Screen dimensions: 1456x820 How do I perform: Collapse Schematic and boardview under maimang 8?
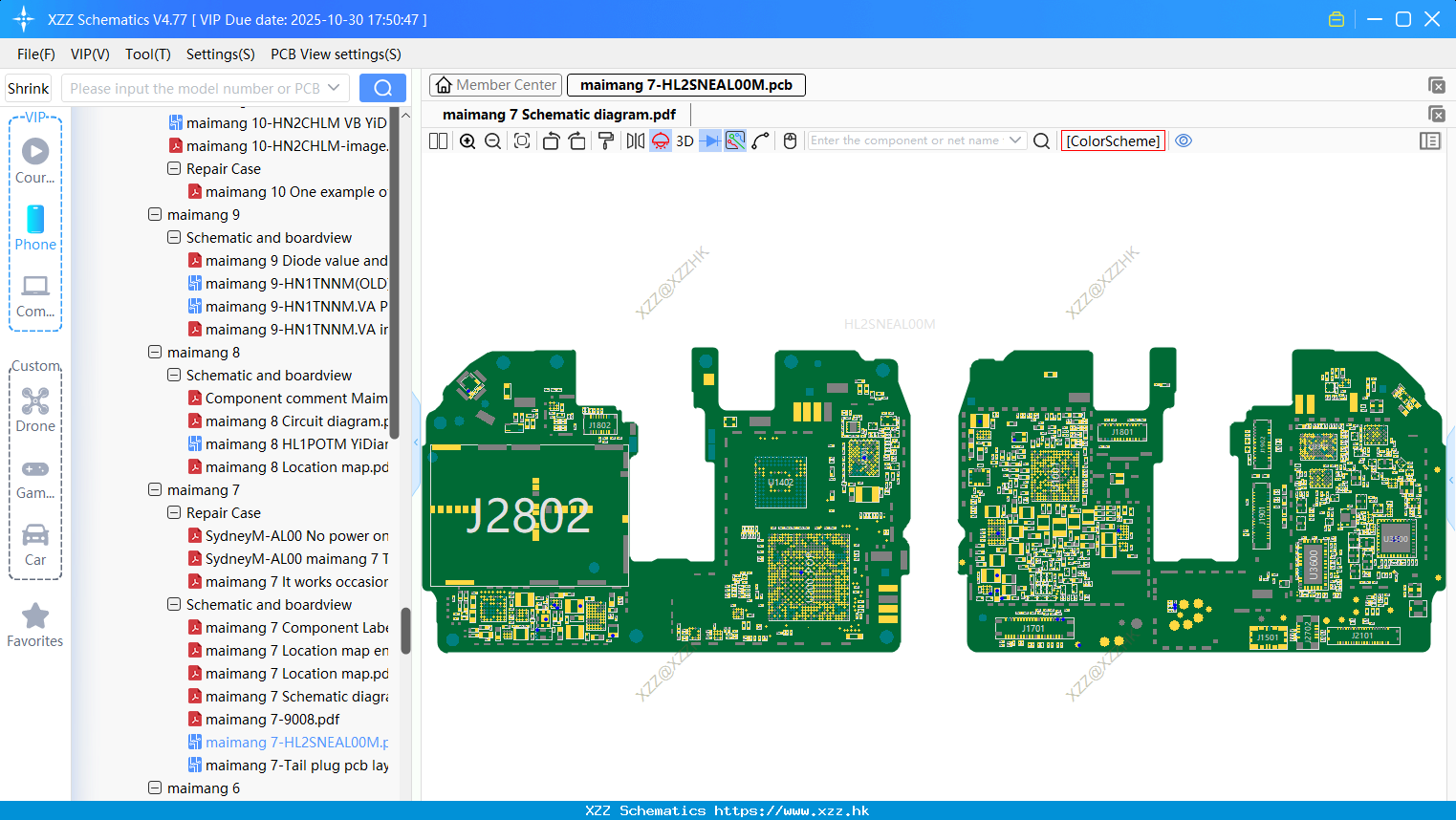click(174, 375)
